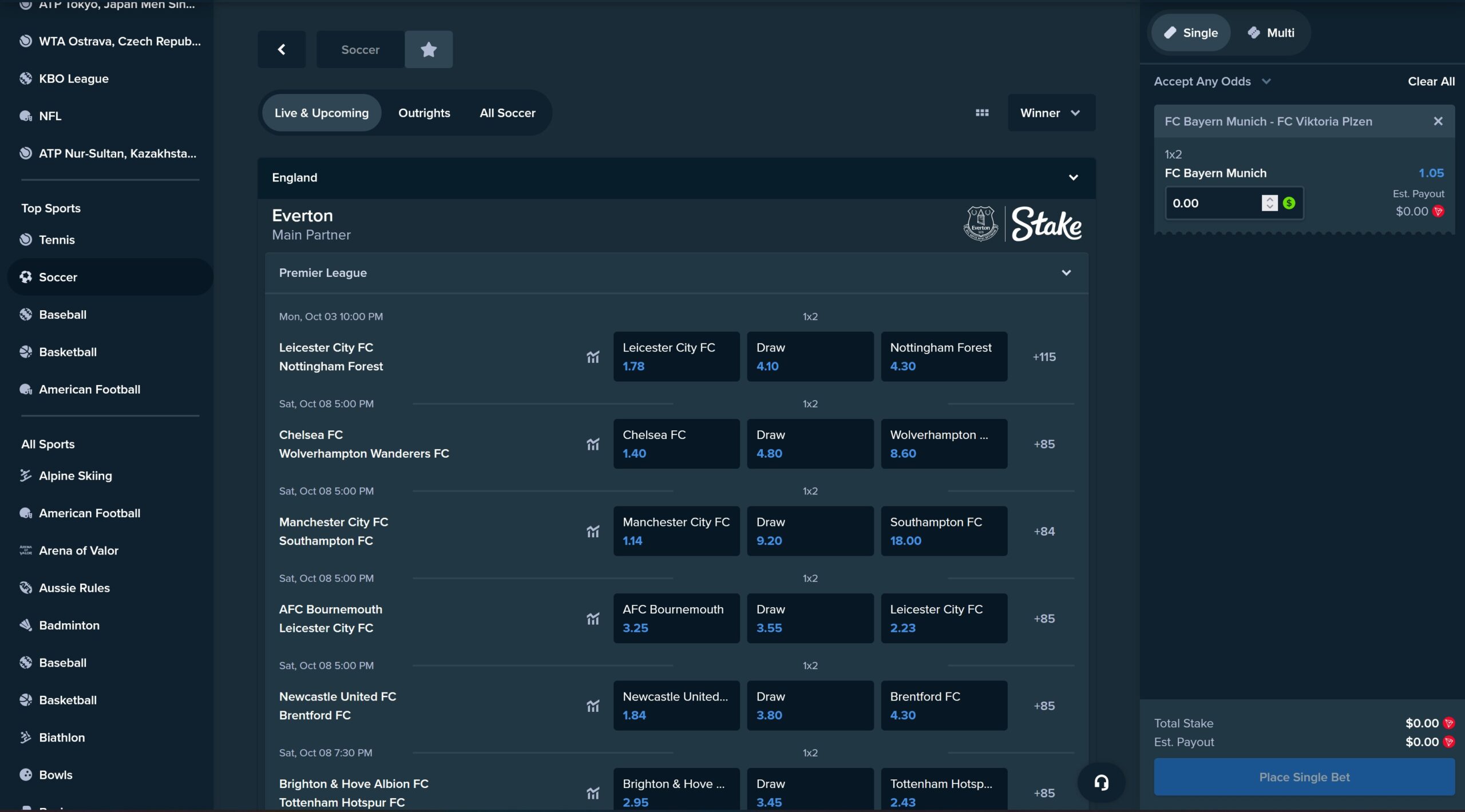Remove the FC Bayern Munich bet slip
This screenshot has height=812, width=1465.
coord(1438,121)
